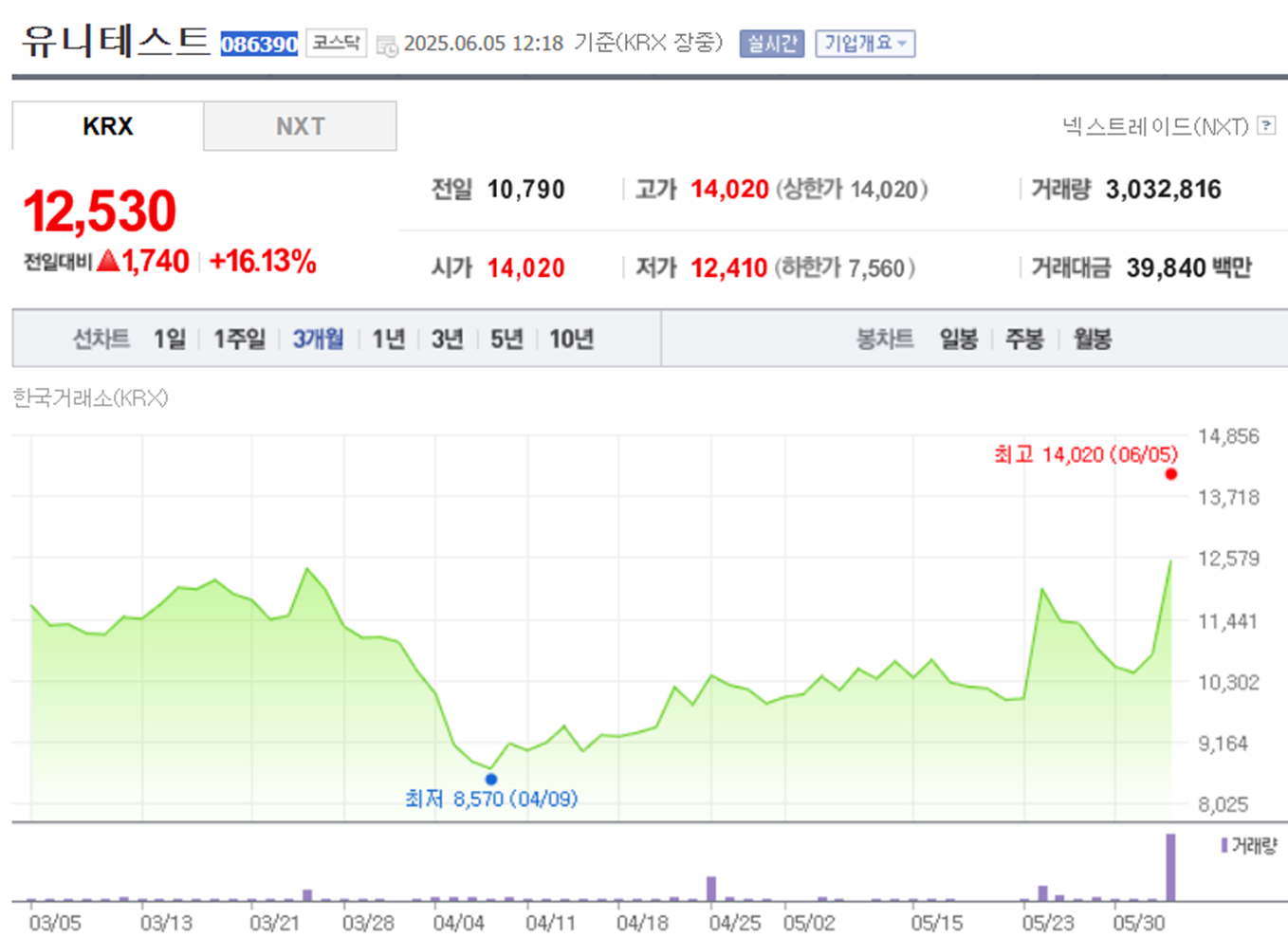The image size is (1288, 938).
Task: Click the 시가 value 14,020
Action: tap(525, 268)
